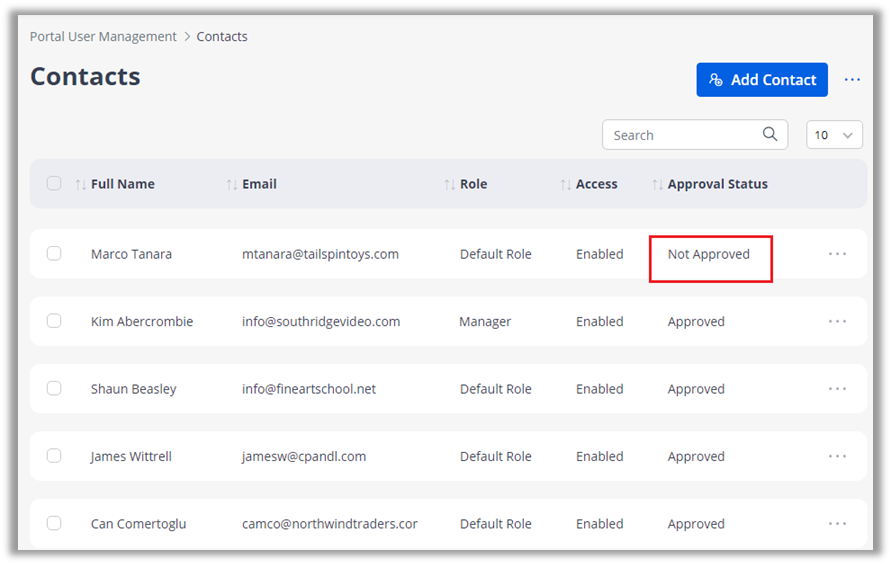The image size is (891, 565).
Task: Toggle the select-all checkbox in header
Action: tap(54, 184)
